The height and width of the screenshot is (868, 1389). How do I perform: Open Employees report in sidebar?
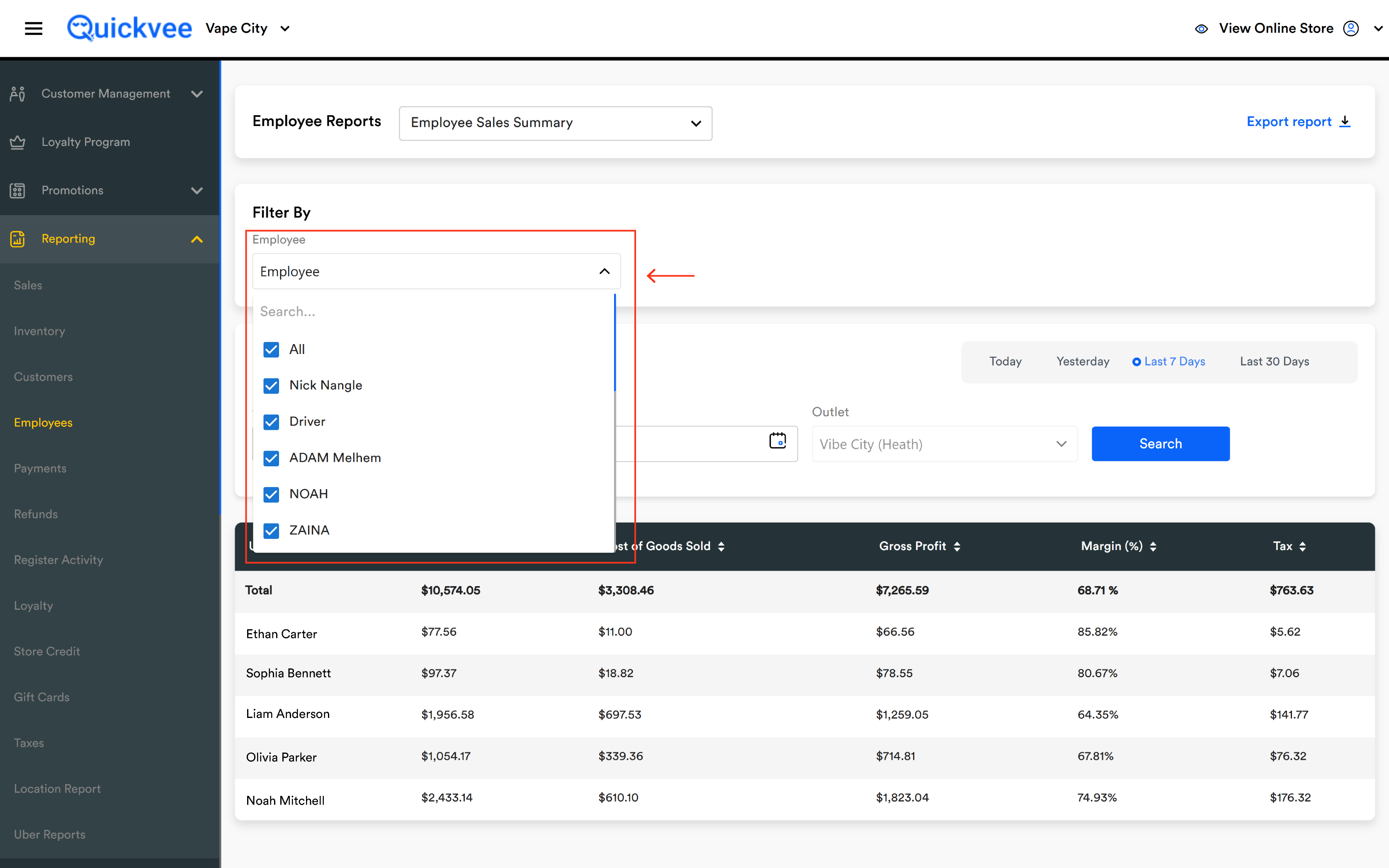click(43, 422)
